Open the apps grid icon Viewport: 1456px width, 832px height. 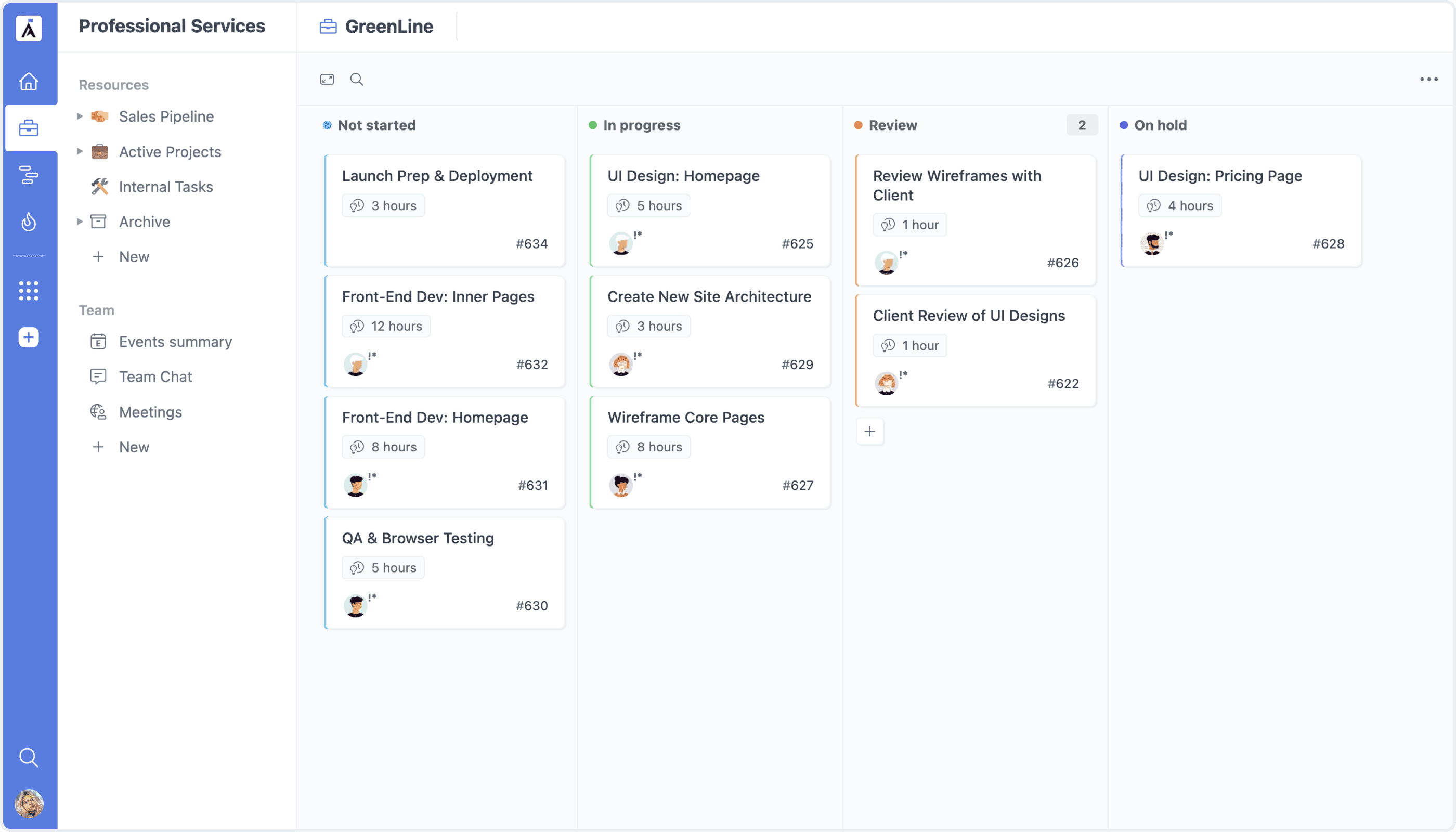(29, 291)
